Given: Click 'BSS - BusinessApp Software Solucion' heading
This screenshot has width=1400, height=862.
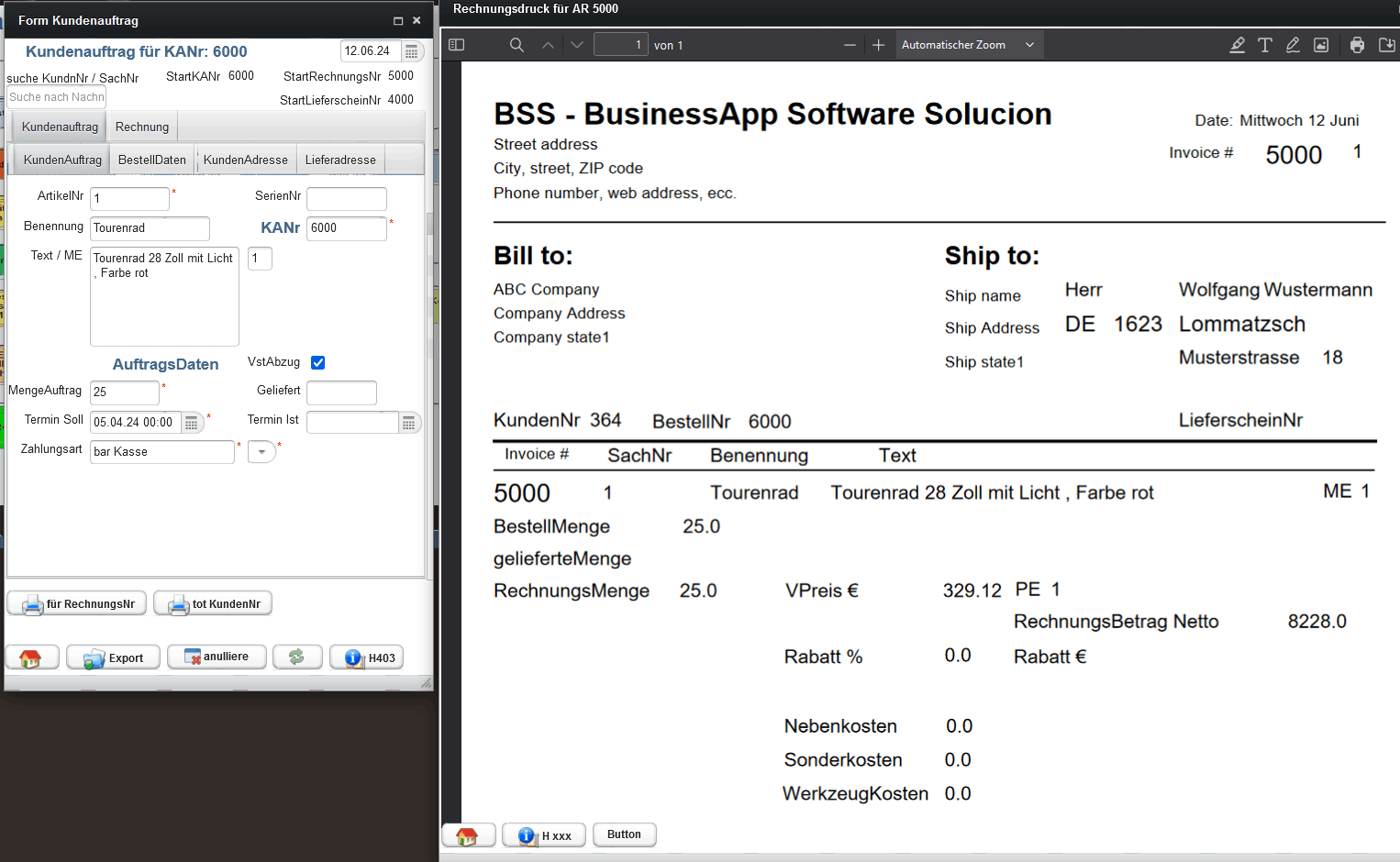Looking at the screenshot, I should tap(772, 114).
